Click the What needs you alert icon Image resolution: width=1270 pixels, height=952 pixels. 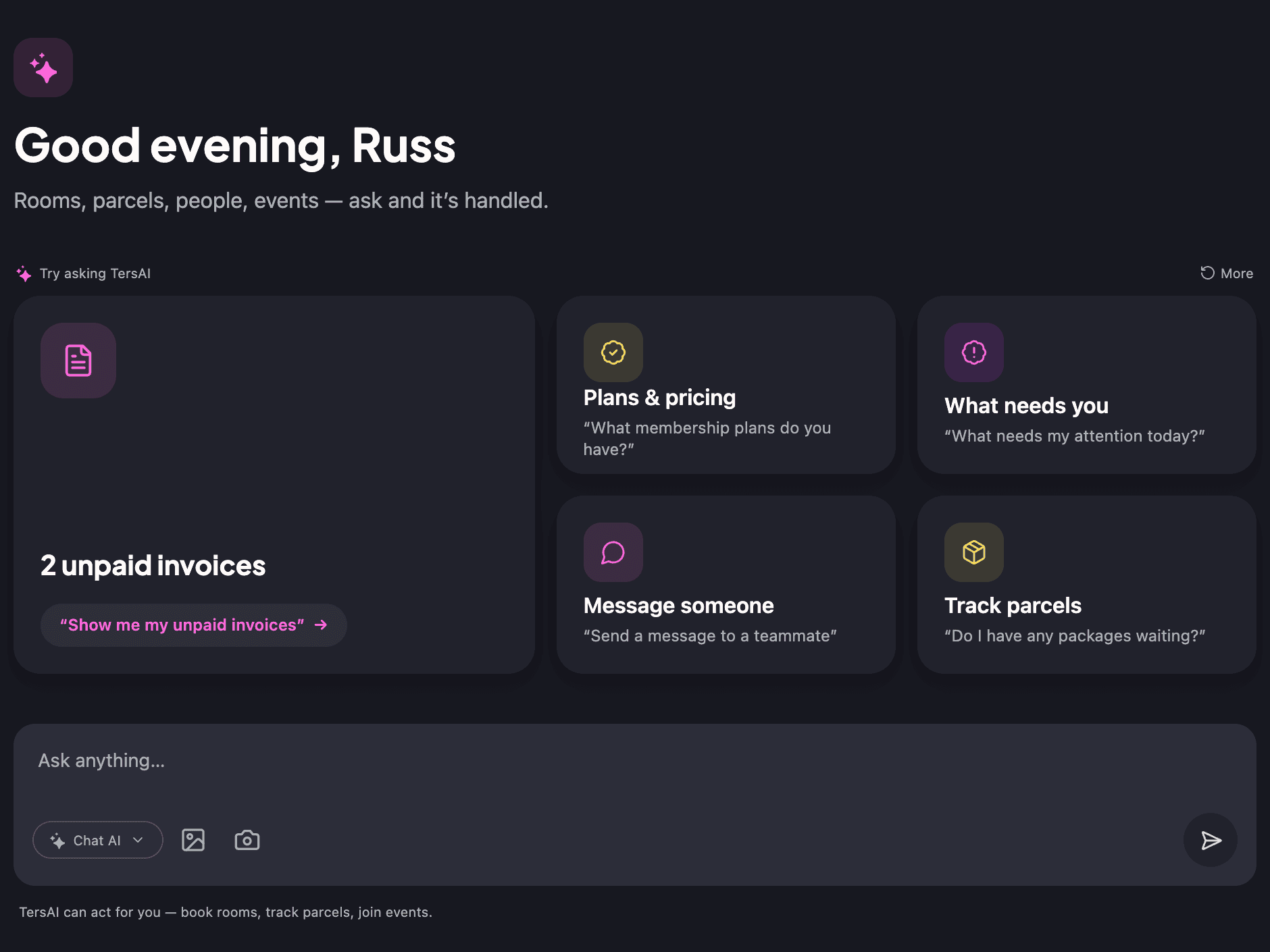pyautogui.click(x=974, y=352)
